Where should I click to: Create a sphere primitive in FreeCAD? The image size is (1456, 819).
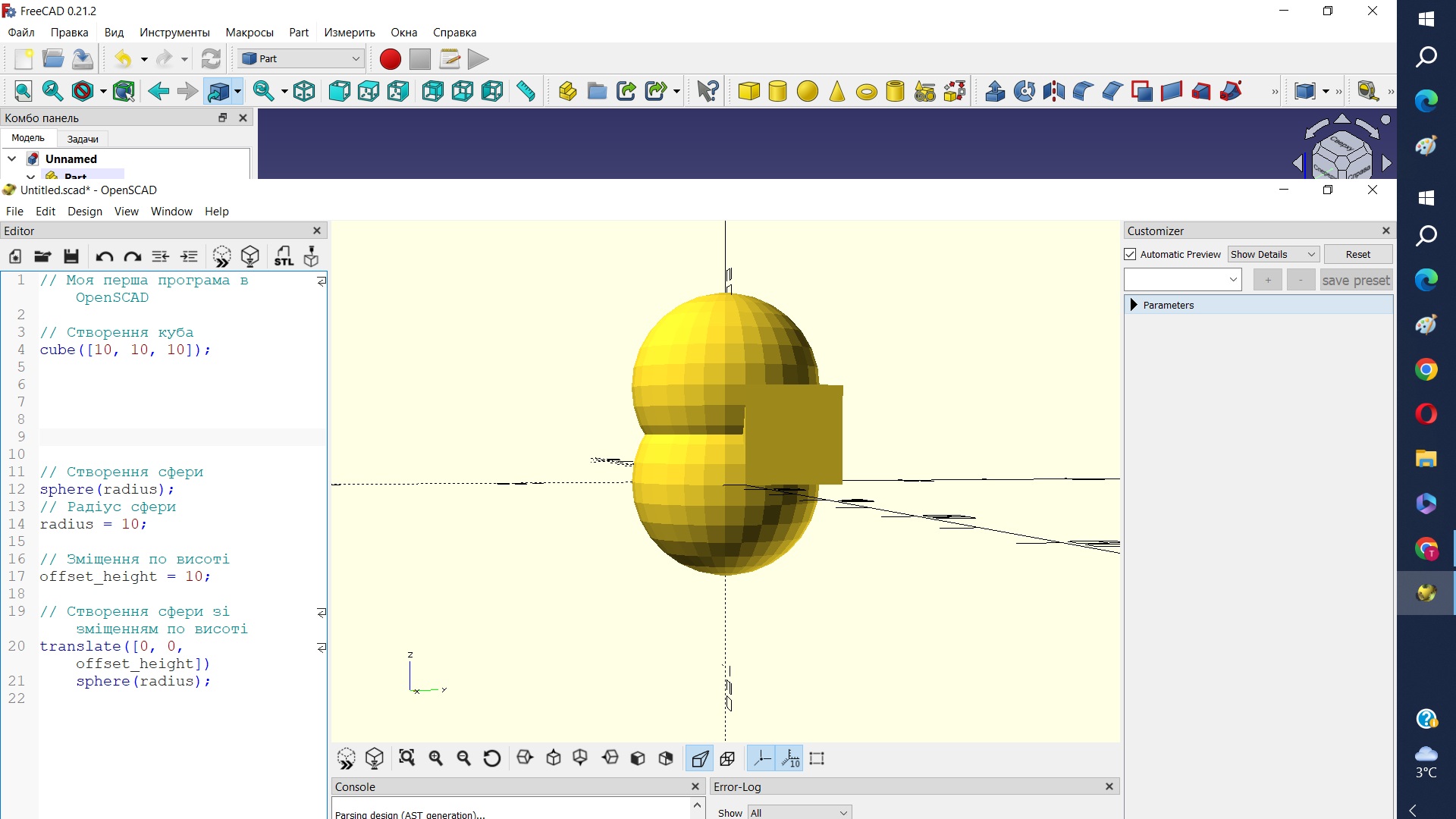point(808,92)
